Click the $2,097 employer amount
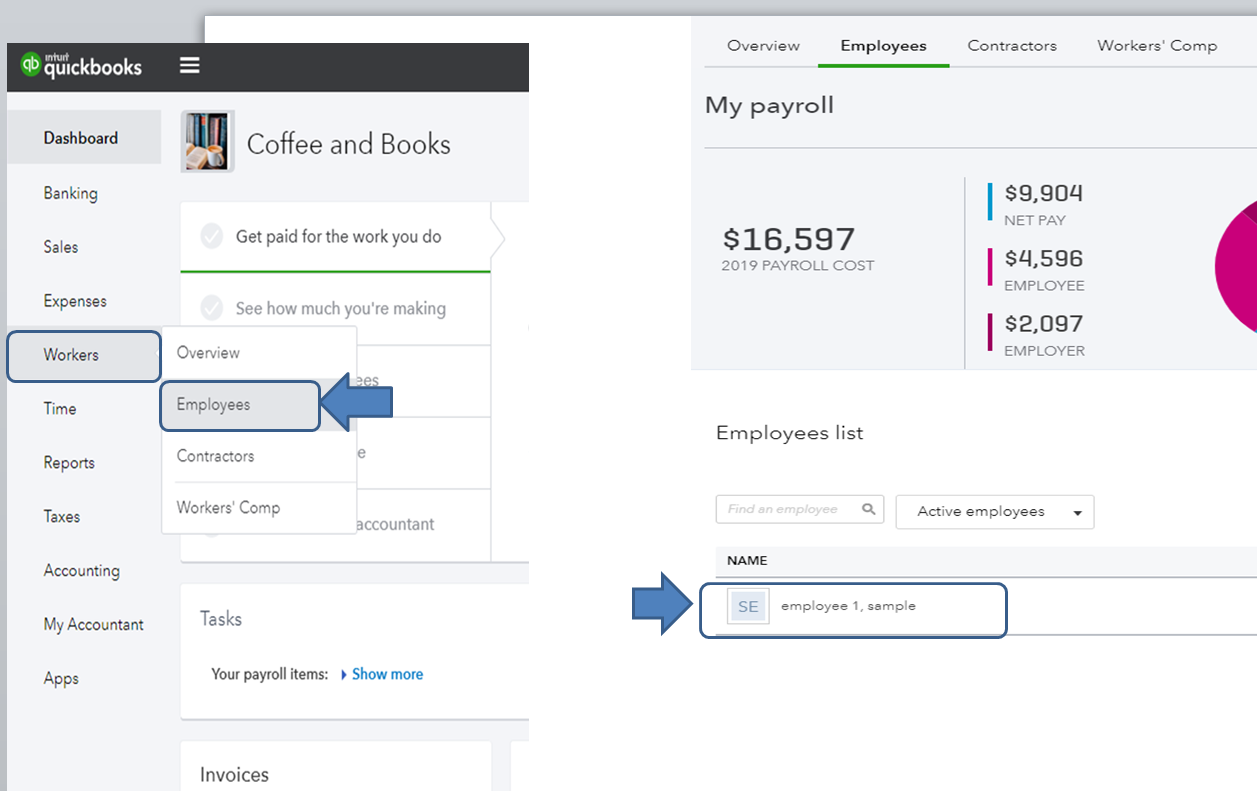This screenshot has width=1257, height=791. click(1044, 324)
